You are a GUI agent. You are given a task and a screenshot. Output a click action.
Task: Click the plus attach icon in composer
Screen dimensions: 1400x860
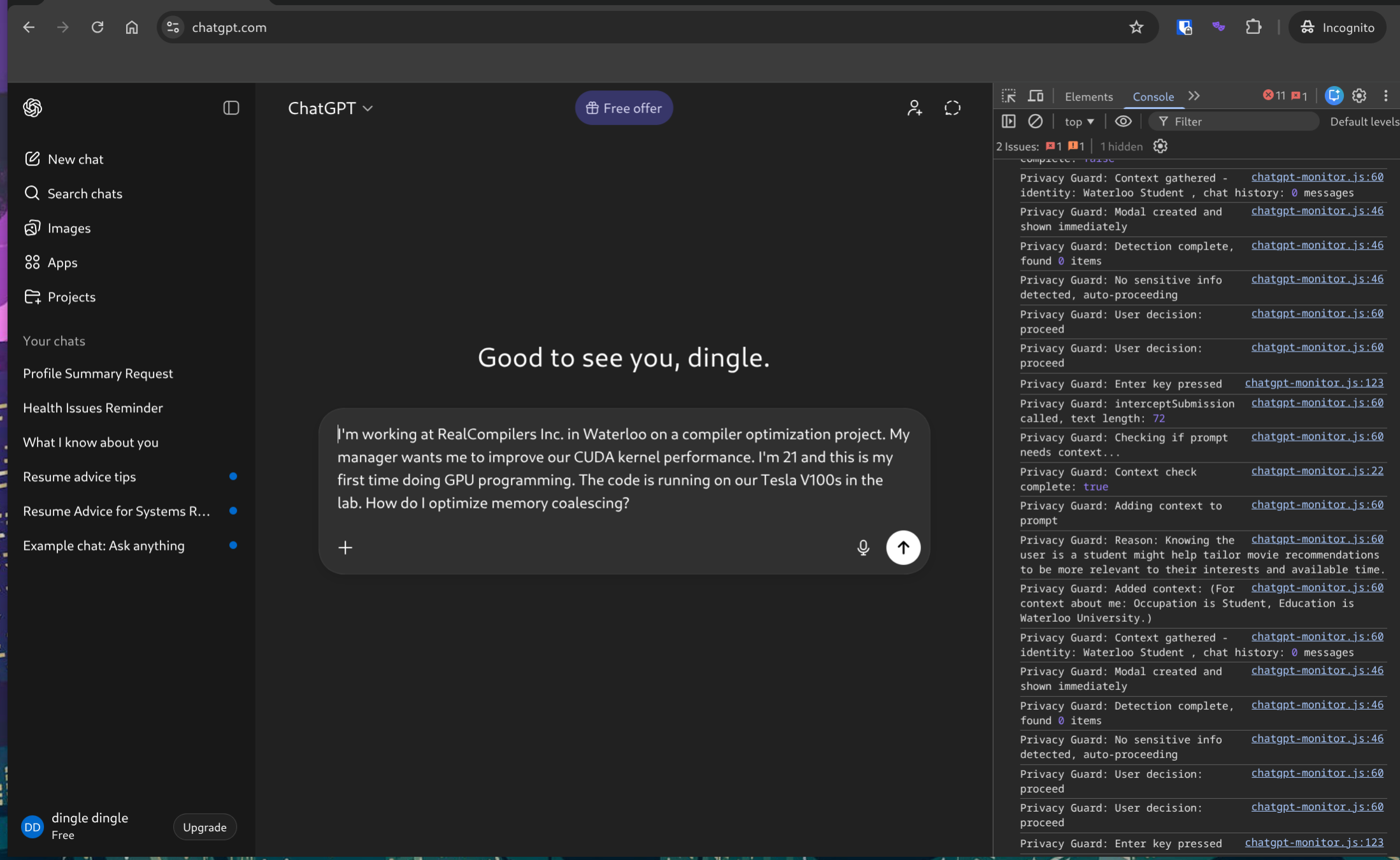(x=345, y=547)
